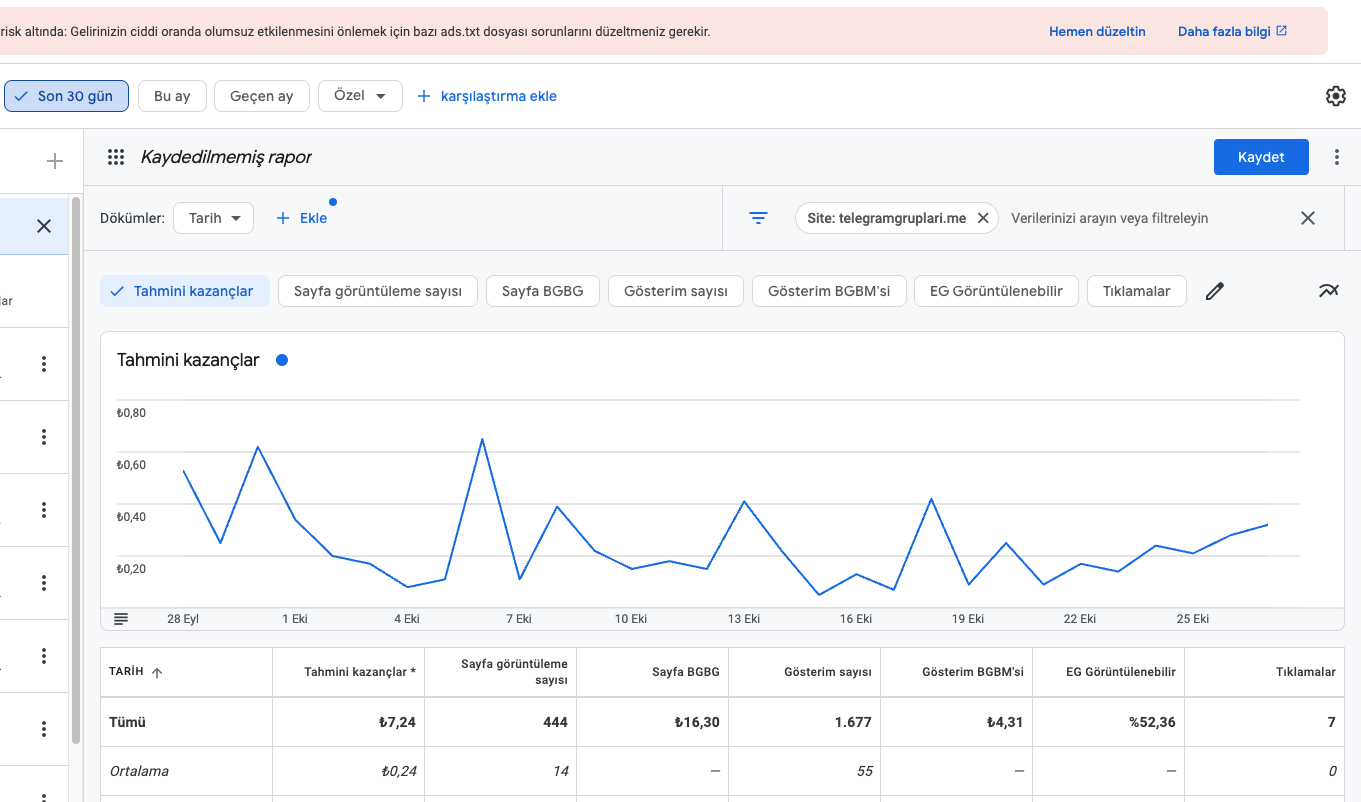Enable the Tıklamalar metric chip

[x=1136, y=291]
